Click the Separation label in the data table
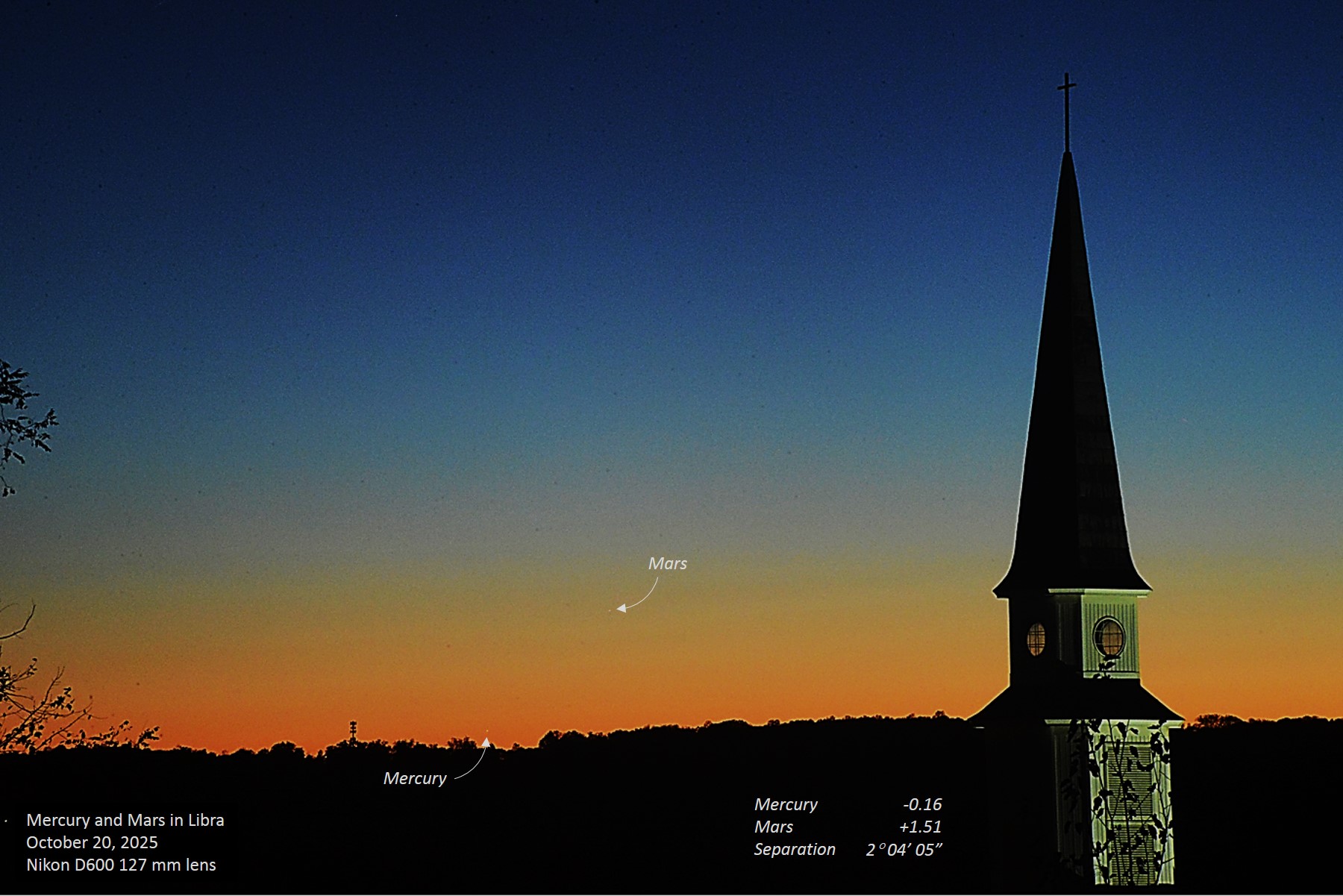Screen dimensions: 1343x896 794,849
